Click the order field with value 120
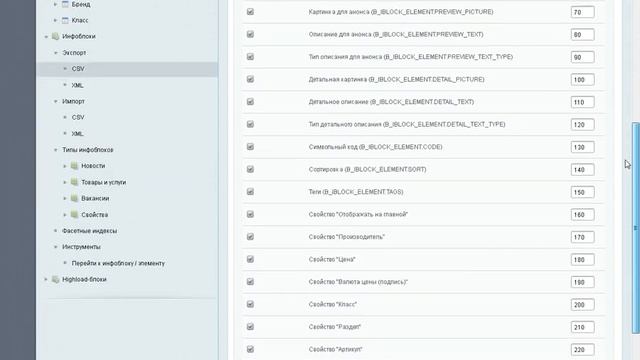 coord(582,124)
